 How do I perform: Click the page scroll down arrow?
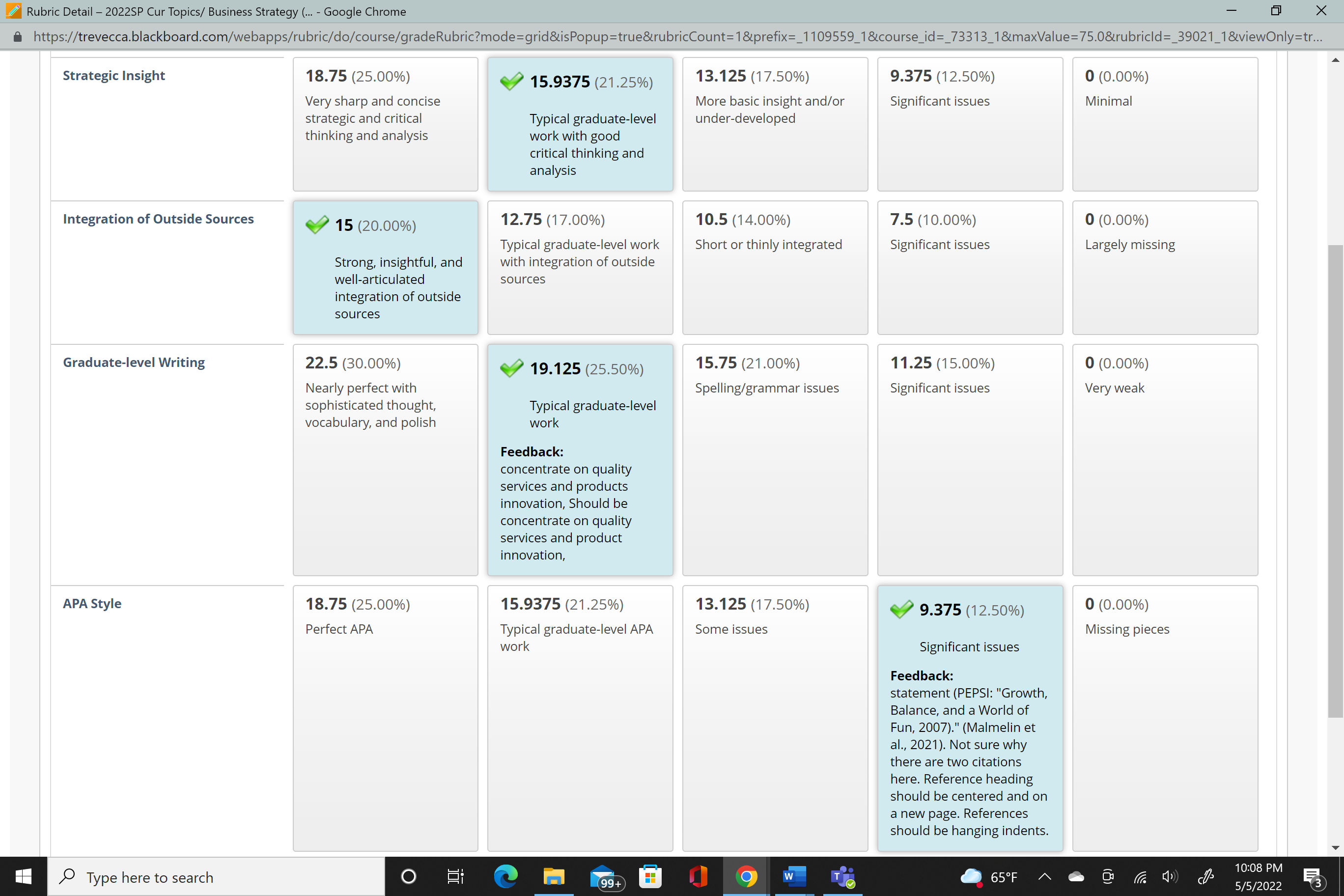(x=1335, y=847)
